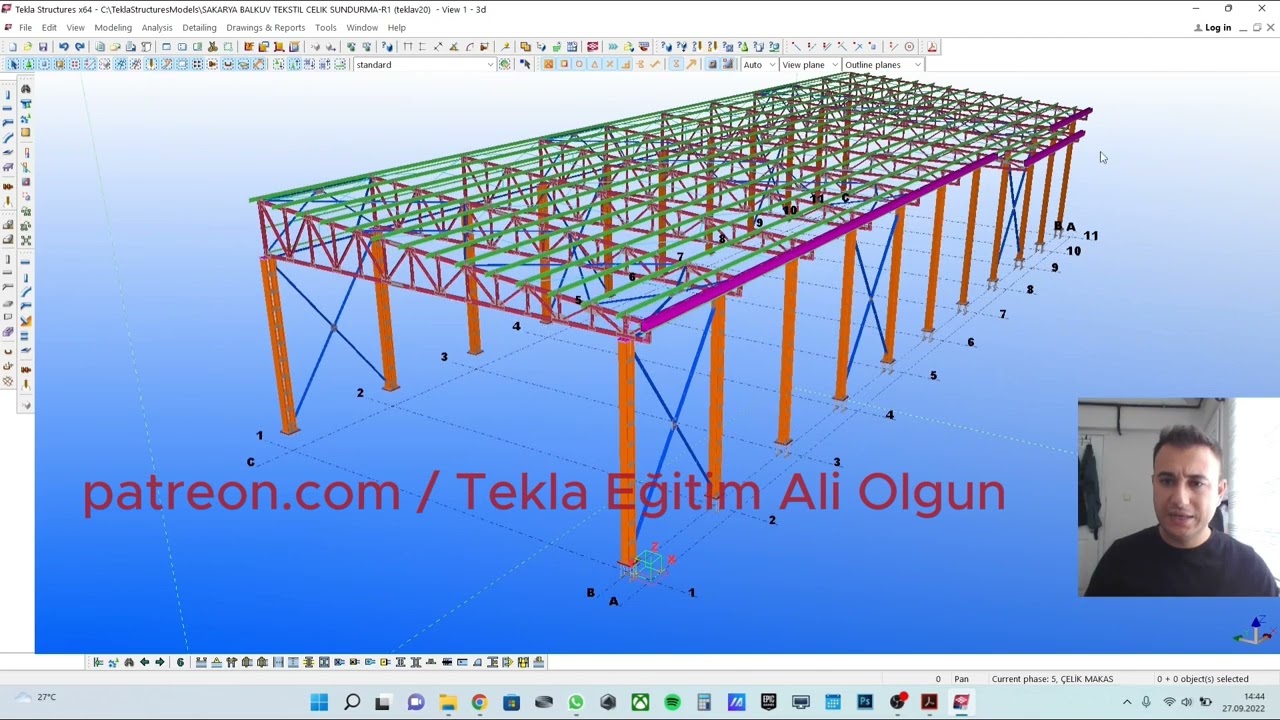The width and height of the screenshot is (1280, 720).
Task: Click the 27°C weather widget
Action: 36,698
